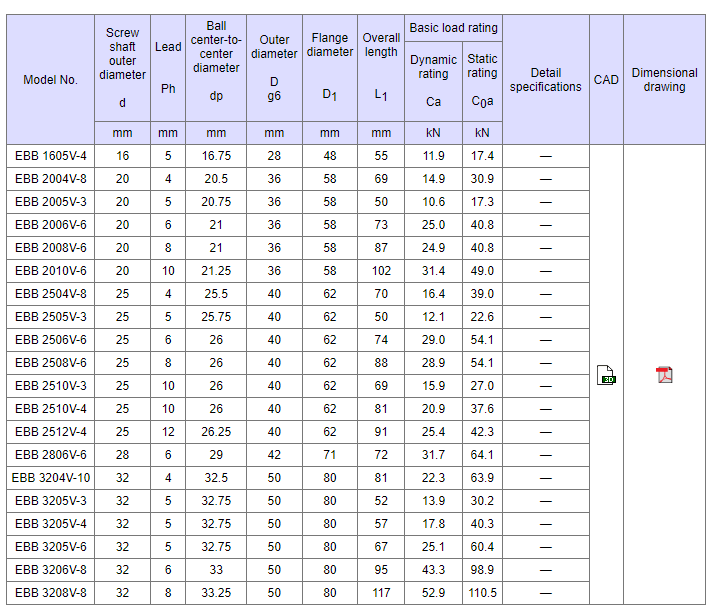Click dynamic rating value 52.9
Screen dimensions: 710x610
[433, 593]
